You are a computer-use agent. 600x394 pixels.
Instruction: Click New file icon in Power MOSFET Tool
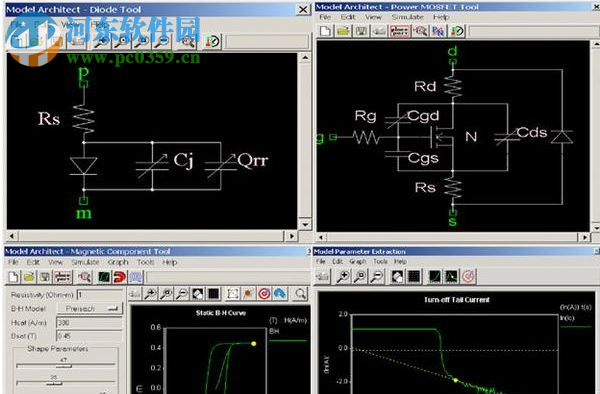click(x=326, y=31)
